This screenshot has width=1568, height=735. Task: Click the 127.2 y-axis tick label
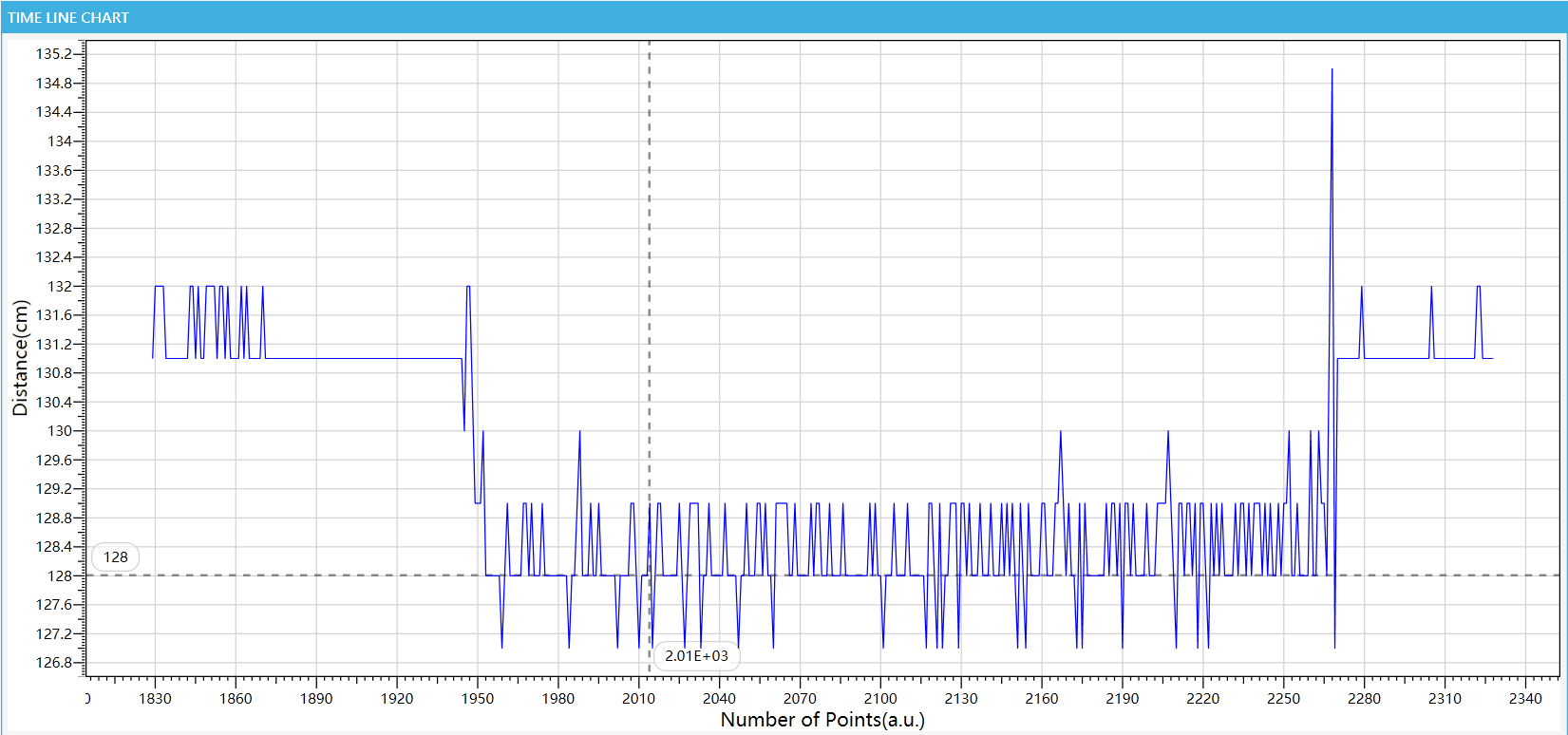click(54, 634)
